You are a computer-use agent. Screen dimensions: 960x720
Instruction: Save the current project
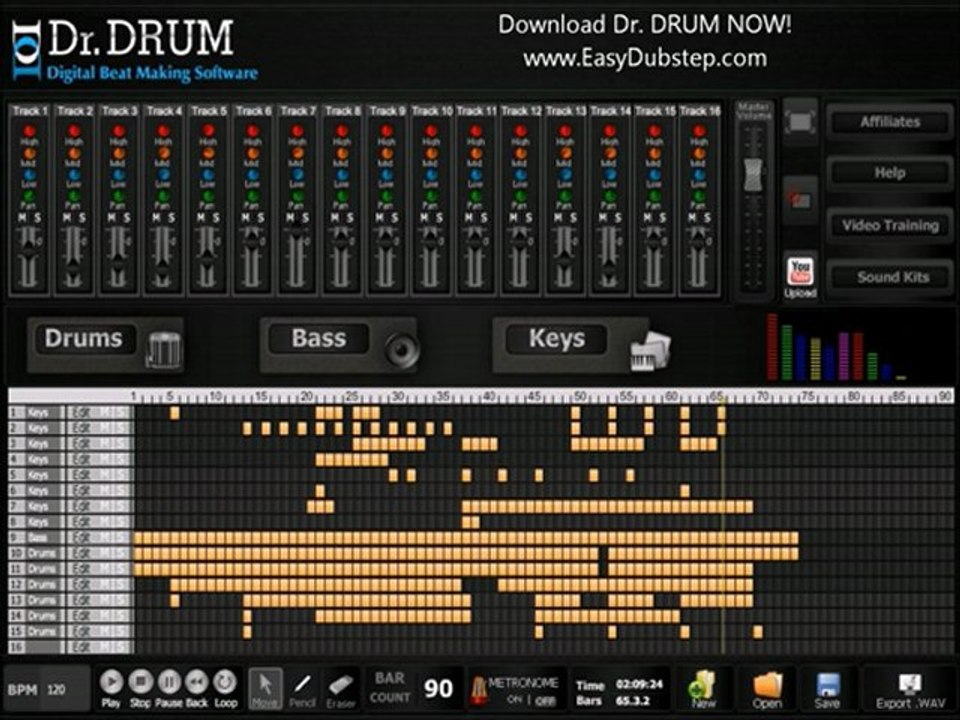[827, 689]
